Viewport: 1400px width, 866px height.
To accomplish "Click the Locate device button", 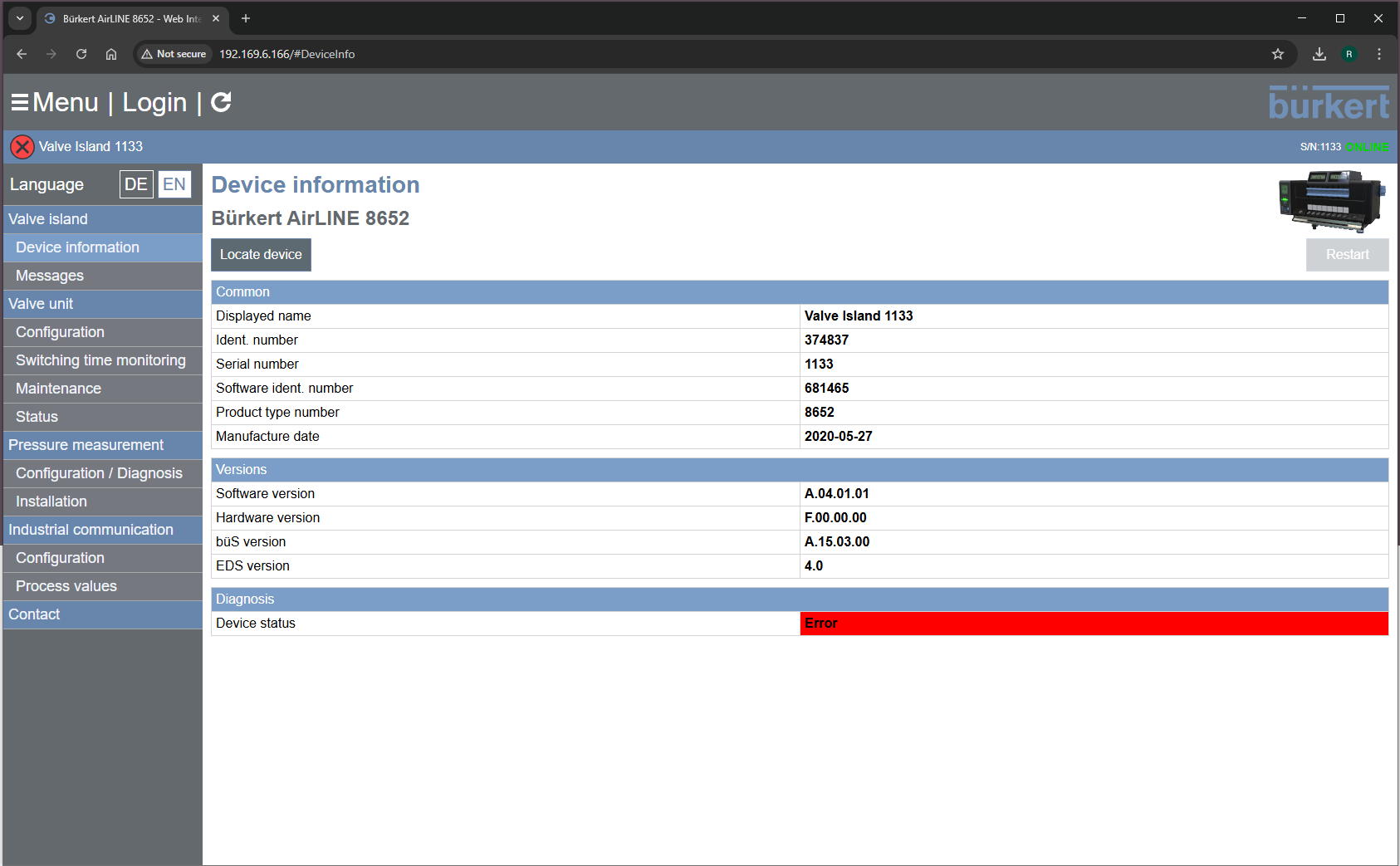I will pos(261,255).
